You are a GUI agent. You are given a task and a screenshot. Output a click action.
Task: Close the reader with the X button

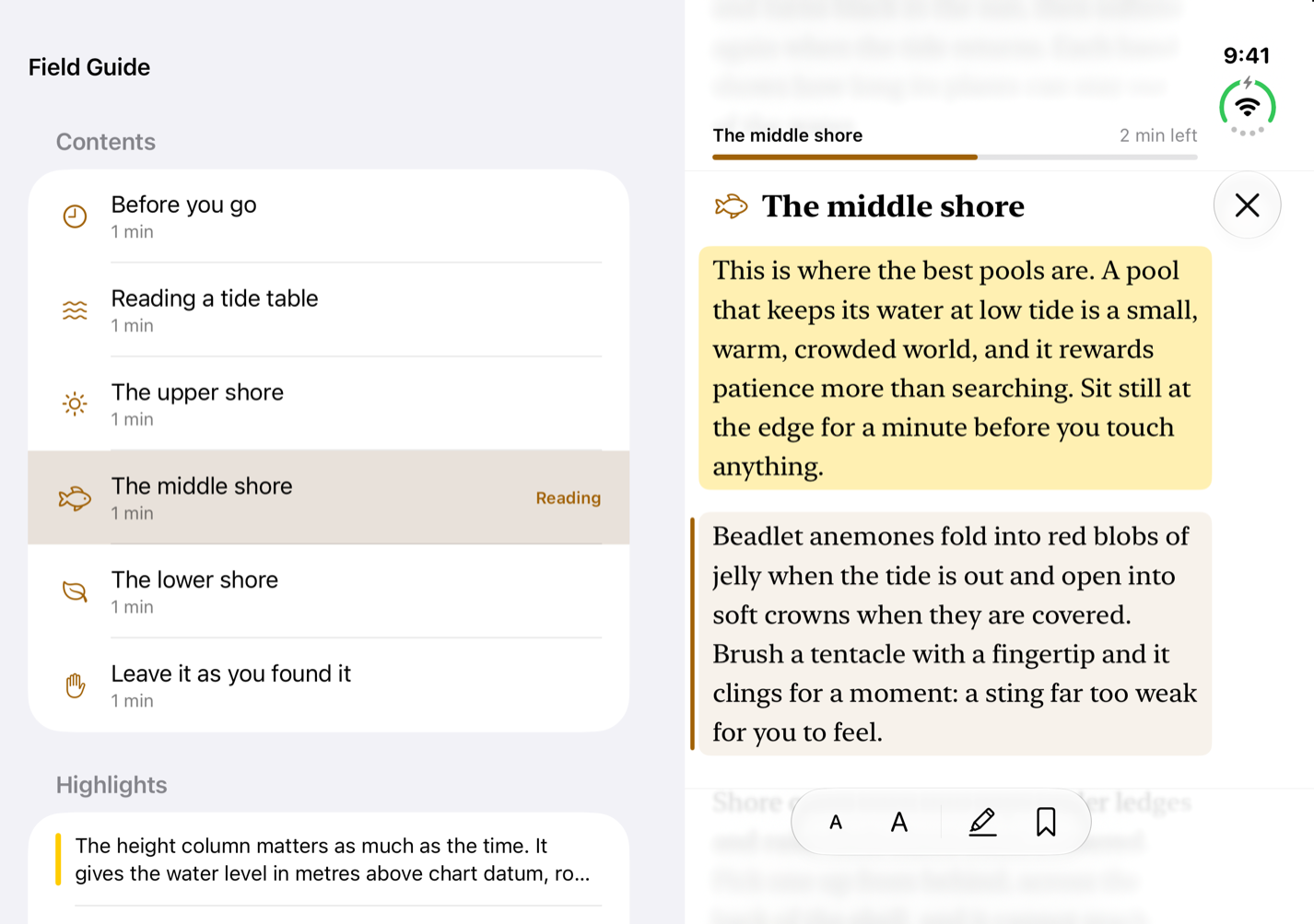point(1248,205)
